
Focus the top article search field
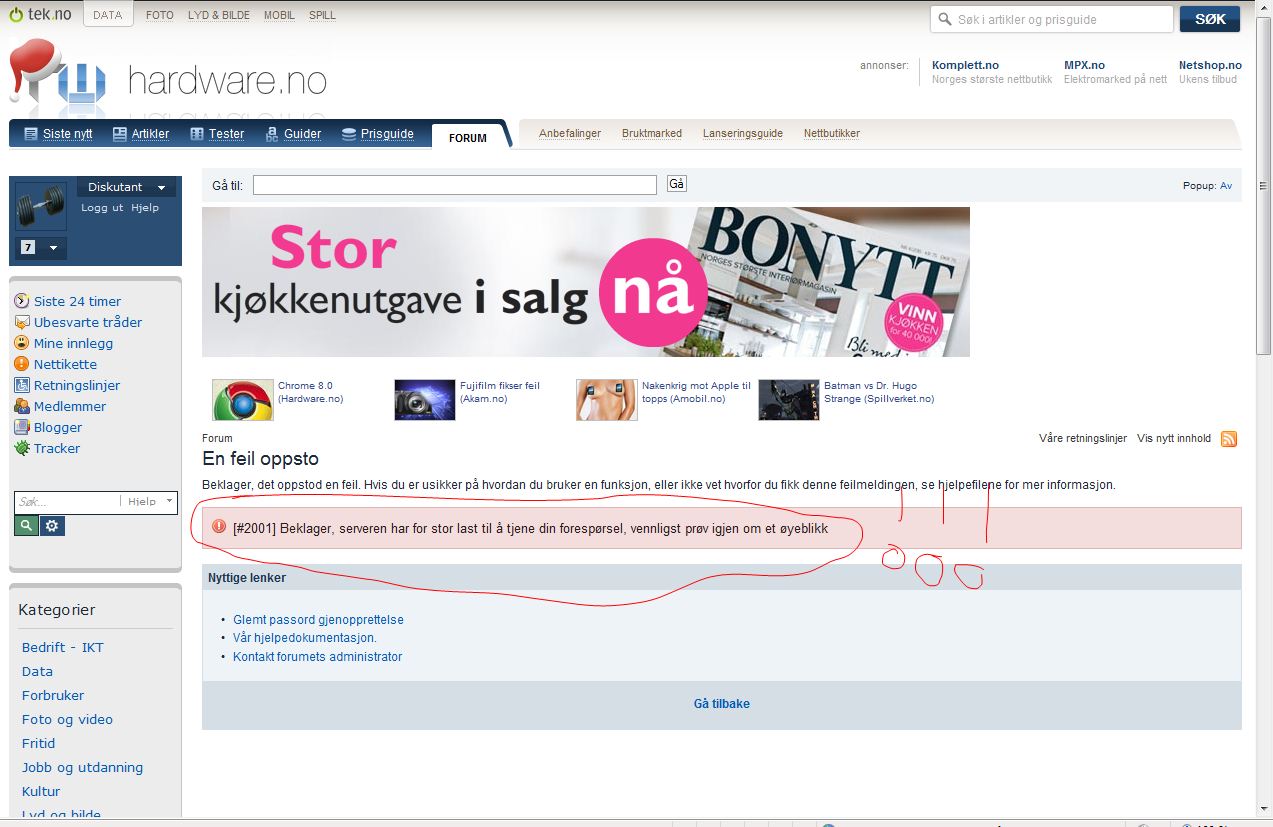pos(1052,19)
